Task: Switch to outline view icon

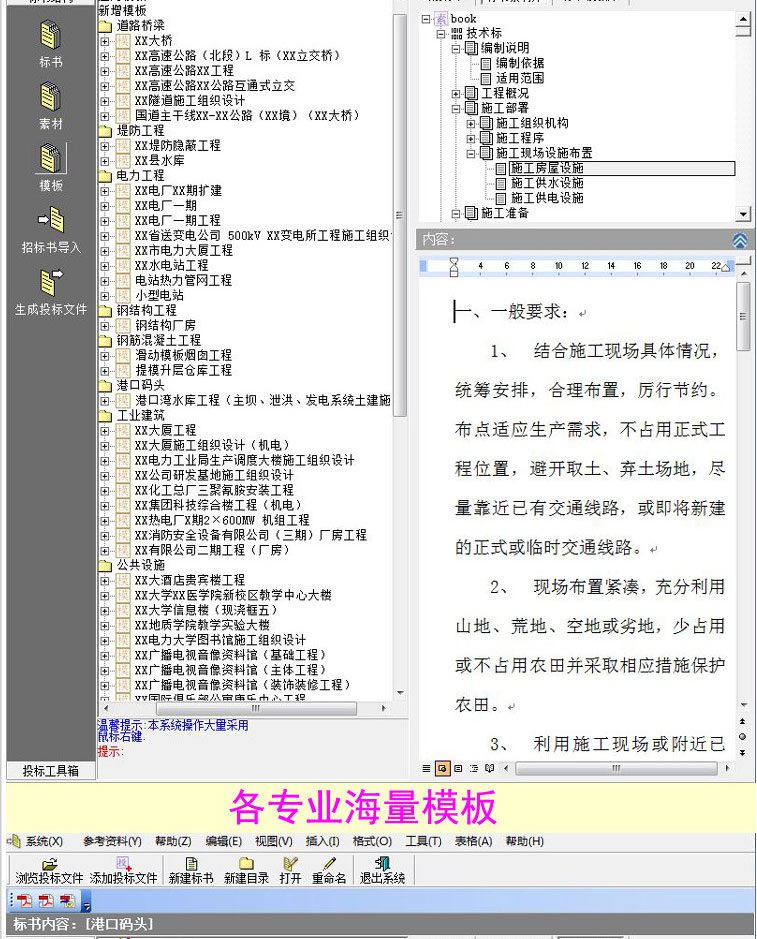Action: (x=474, y=768)
